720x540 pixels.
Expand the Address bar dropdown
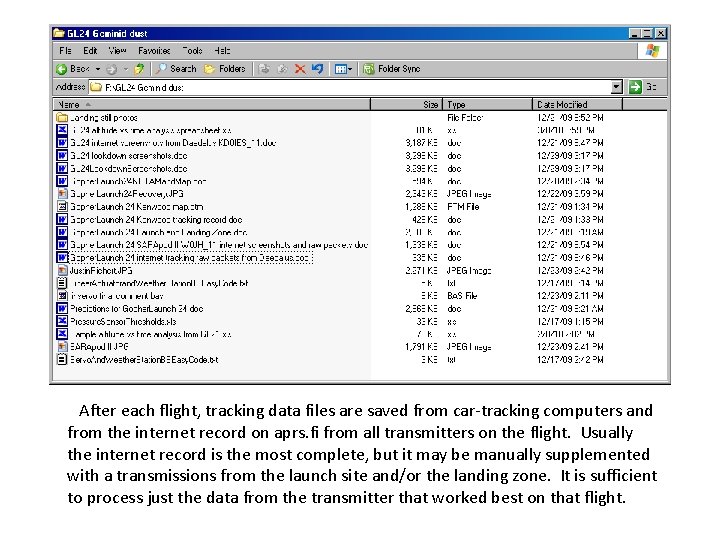point(617,87)
